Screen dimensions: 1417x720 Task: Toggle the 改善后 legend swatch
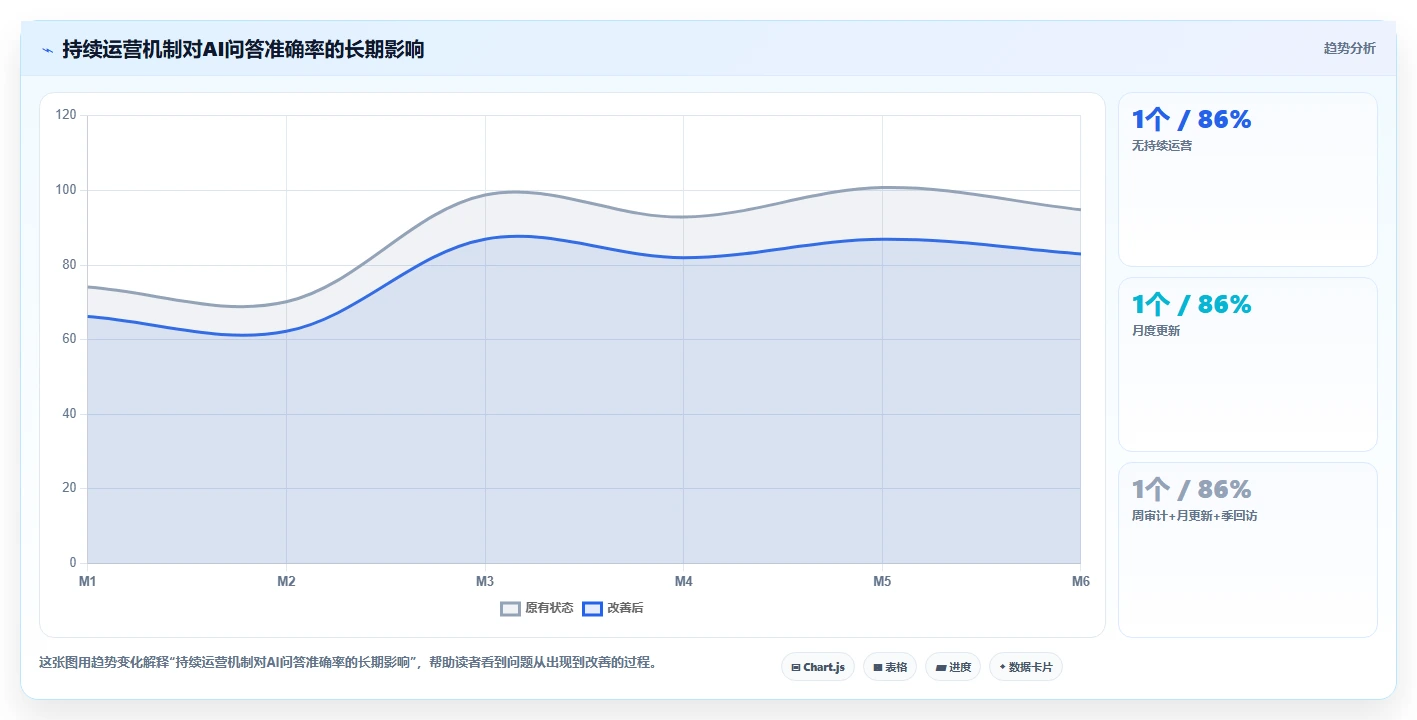(592, 608)
